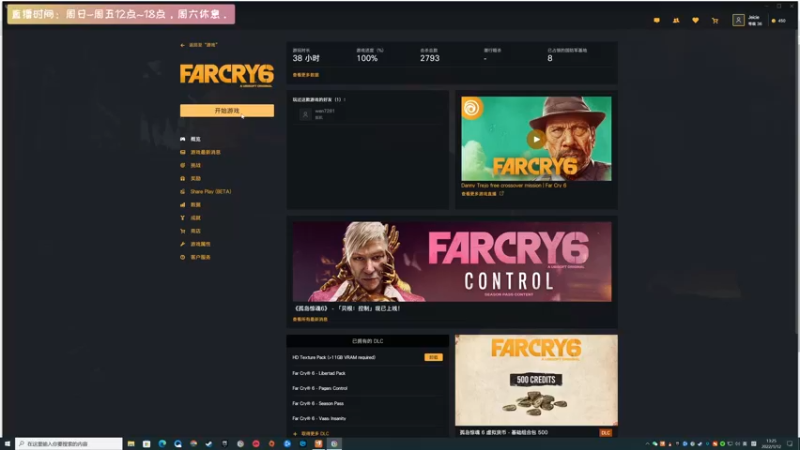Open the chat messages icon in top bar
This screenshot has width=800, height=450.
pyautogui.click(x=657, y=20)
